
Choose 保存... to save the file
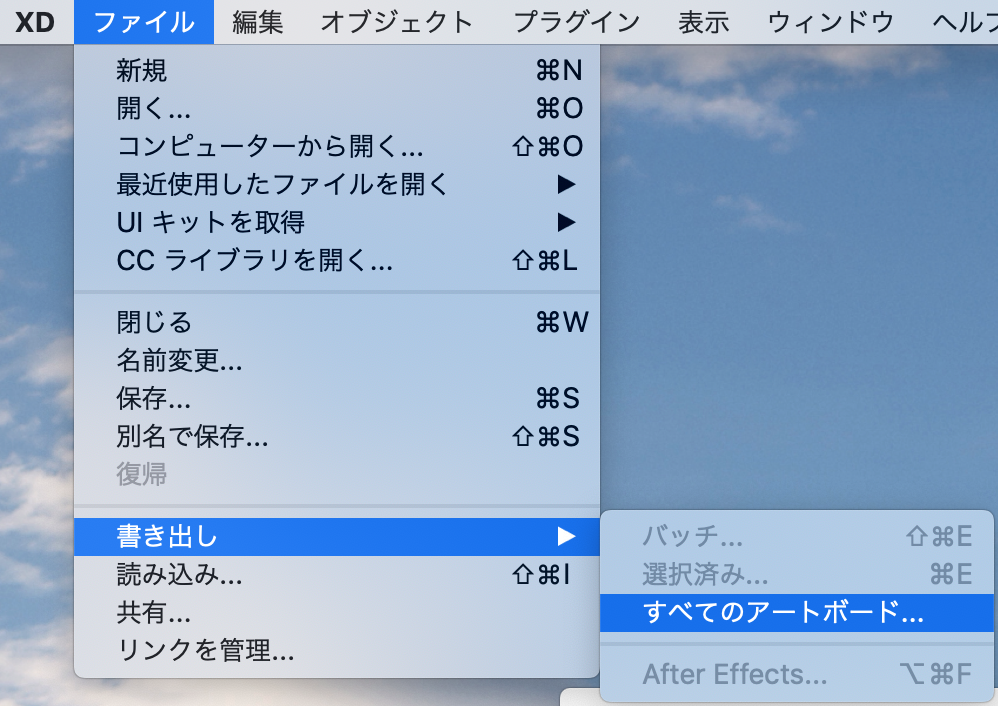coord(337,399)
